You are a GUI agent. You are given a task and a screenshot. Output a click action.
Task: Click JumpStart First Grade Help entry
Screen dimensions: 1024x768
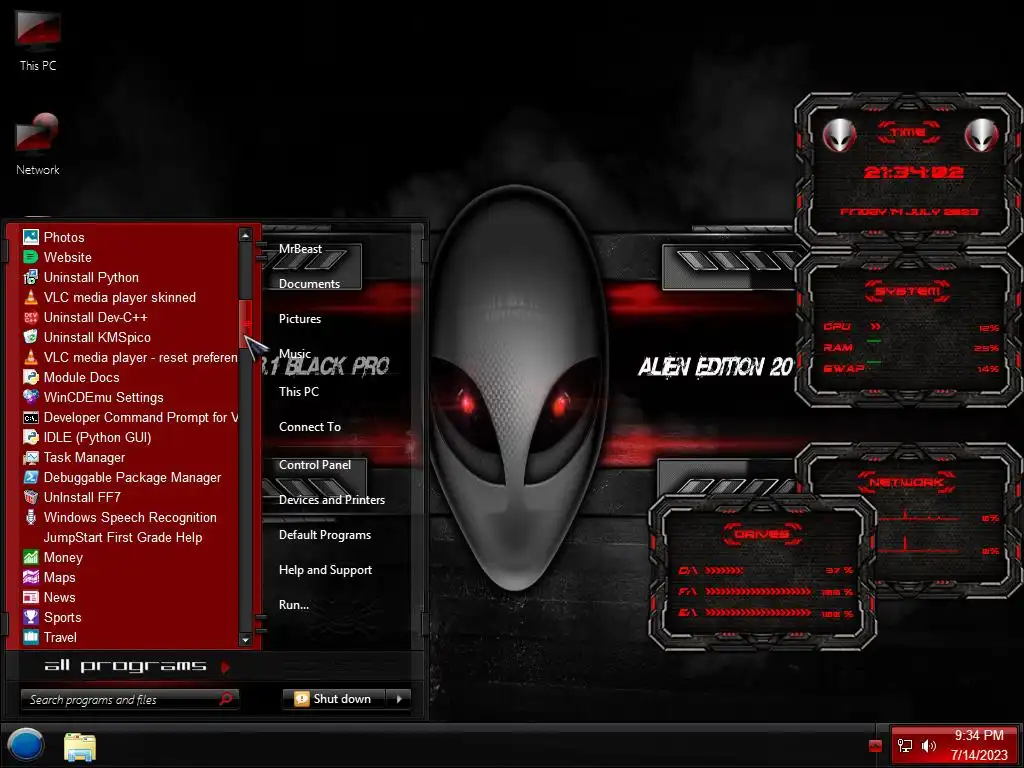(123, 537)
